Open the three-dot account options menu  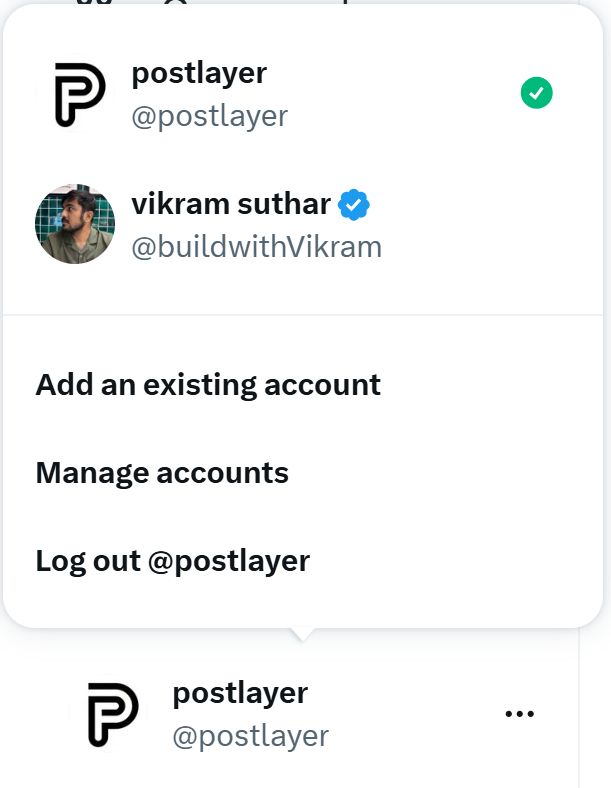520,714
